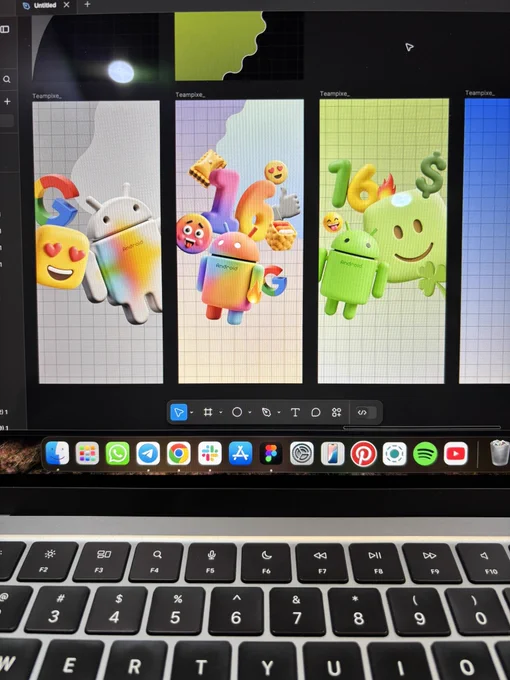
Task: Select the Move tool in Figma toolbar
Action: pyautogui.click(x=179, y=412)
